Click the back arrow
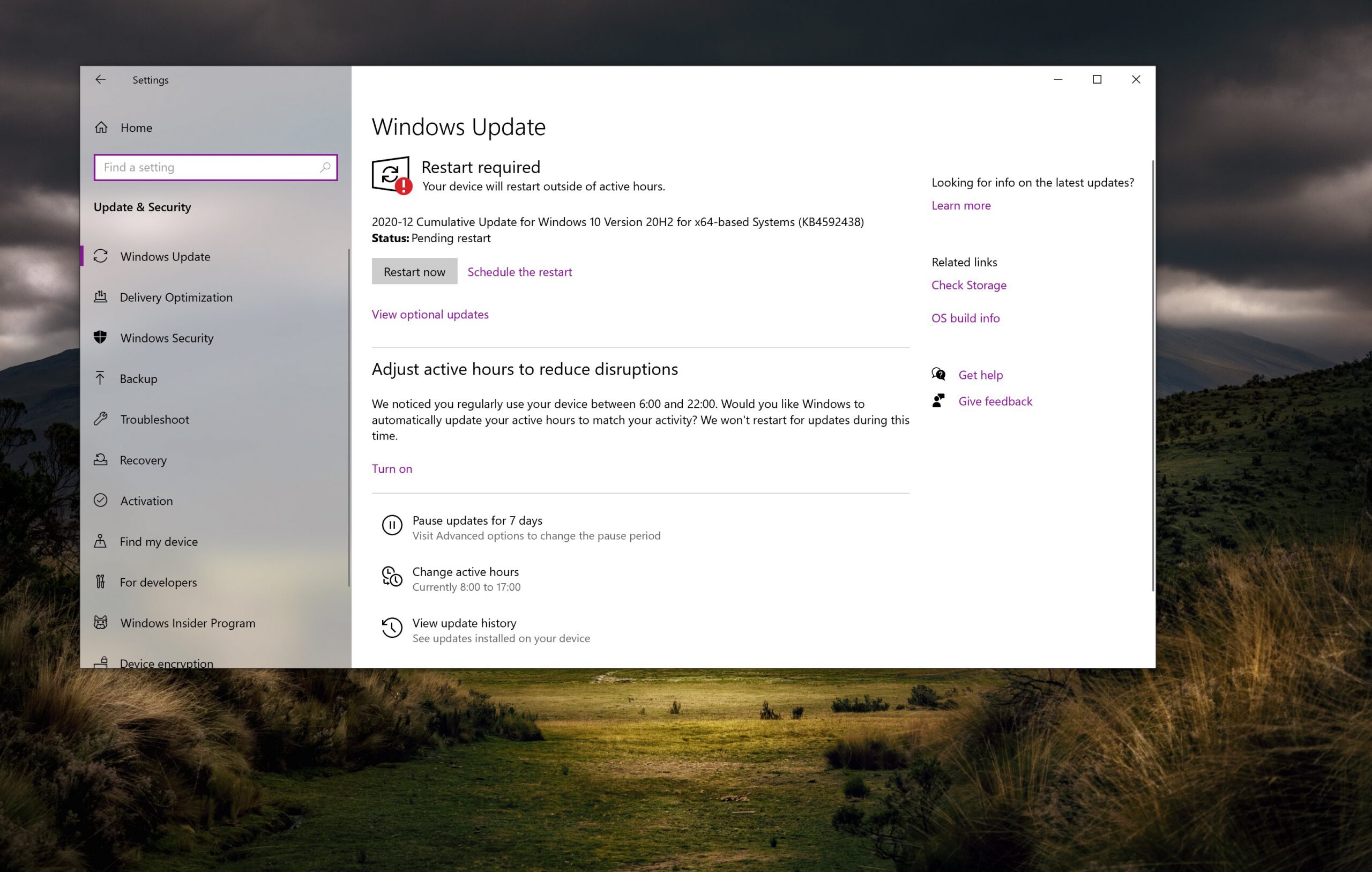This screenshot has width=1372, height=872. [101, 79]
